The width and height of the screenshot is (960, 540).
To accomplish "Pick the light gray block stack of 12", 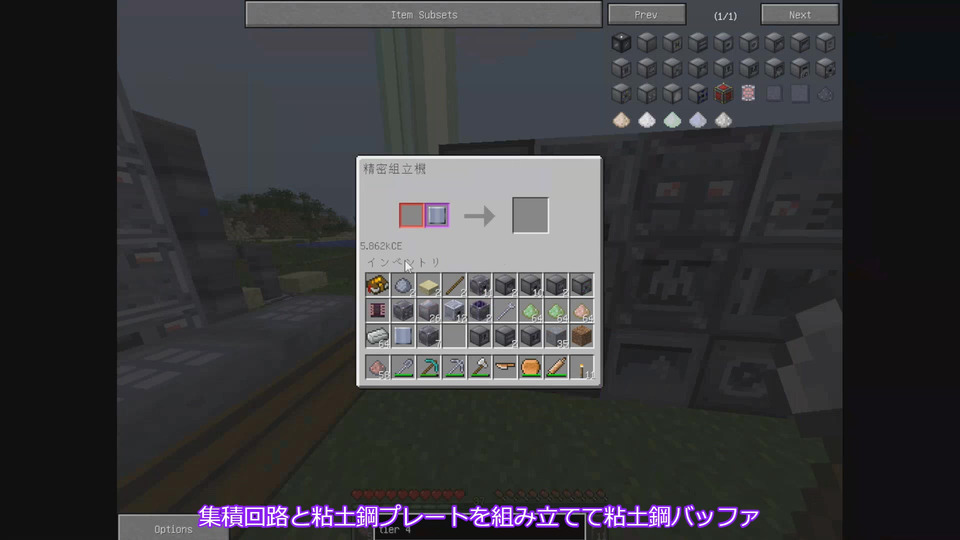I will click(x=454, y=310).
